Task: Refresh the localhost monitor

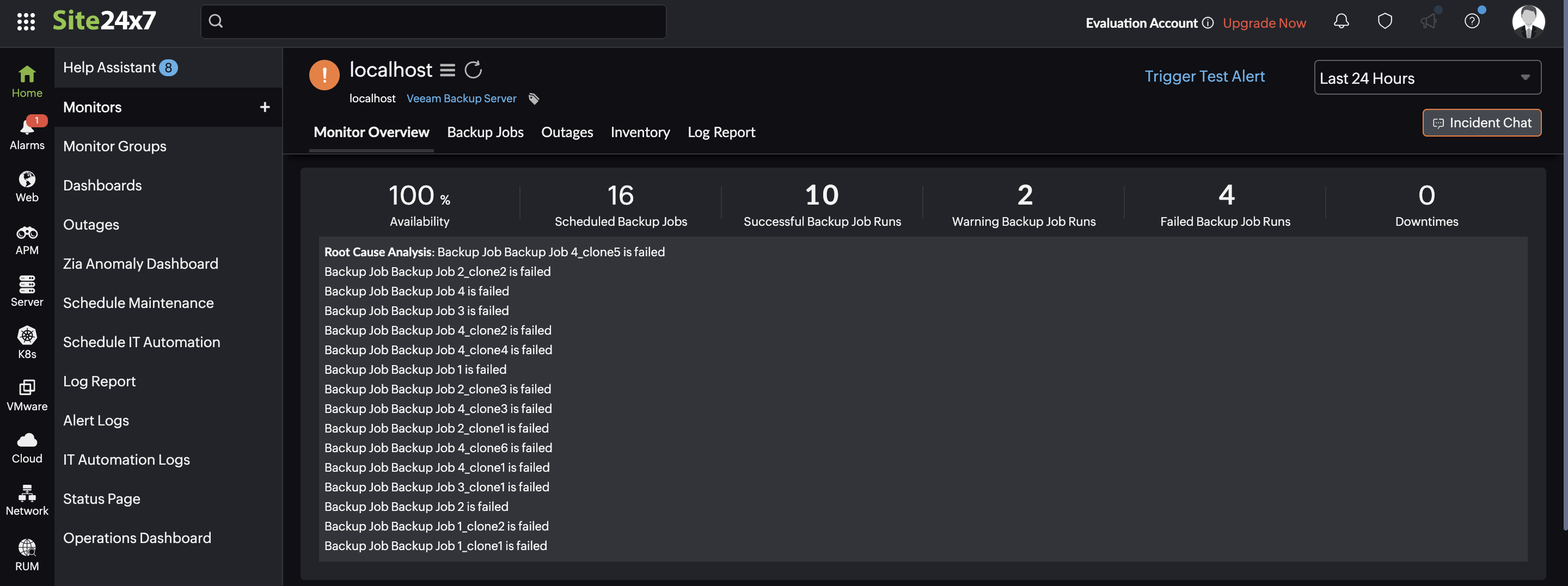Action: click(474, 69)
